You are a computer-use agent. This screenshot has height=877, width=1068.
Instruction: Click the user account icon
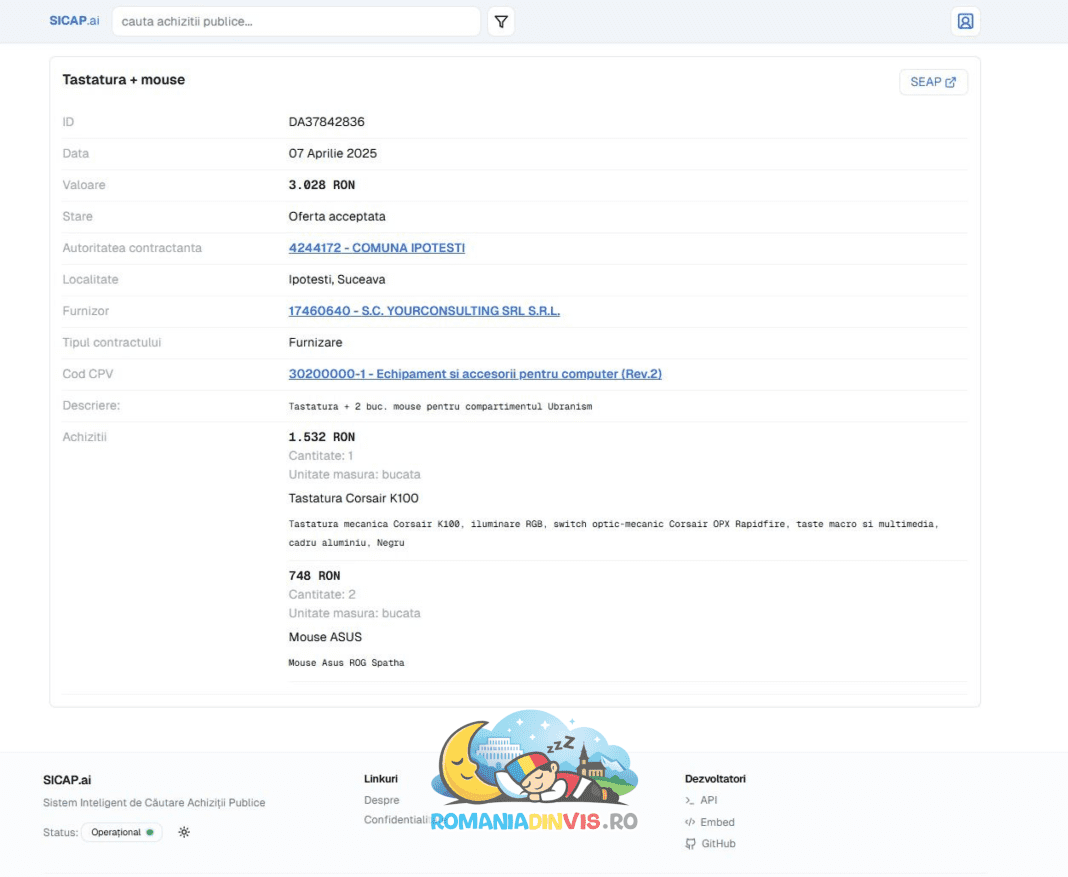[x=965, y=21]
